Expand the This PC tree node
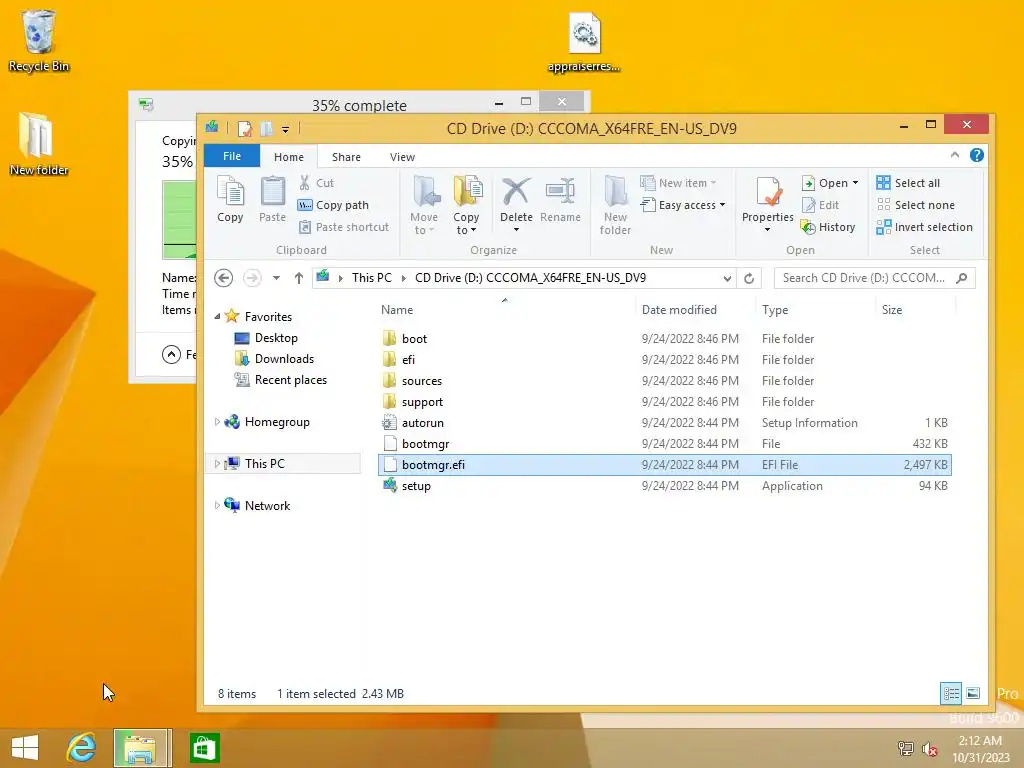This screenshot has width=1024, height=768. [x=217, y=464]
